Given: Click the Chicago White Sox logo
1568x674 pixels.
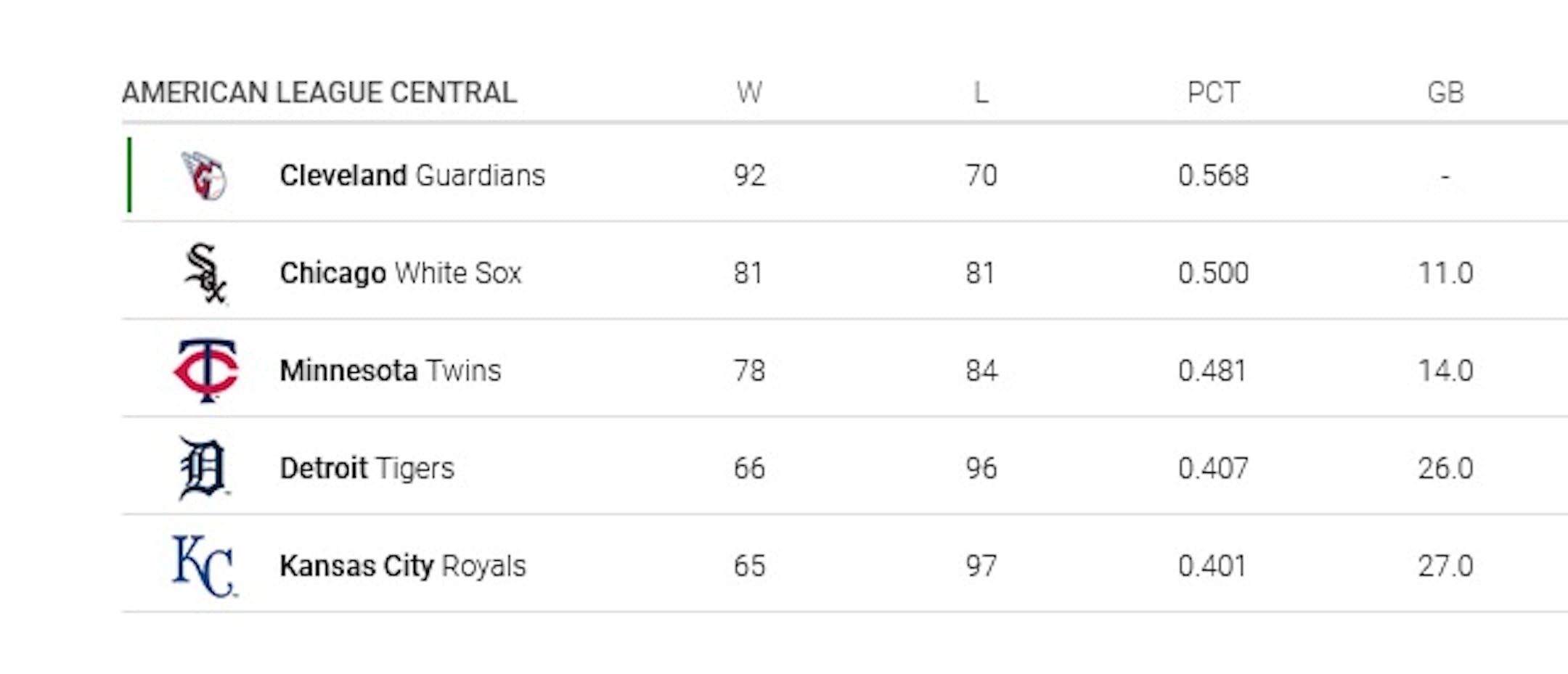Looking at the screenshot, I should coord(205,274).
